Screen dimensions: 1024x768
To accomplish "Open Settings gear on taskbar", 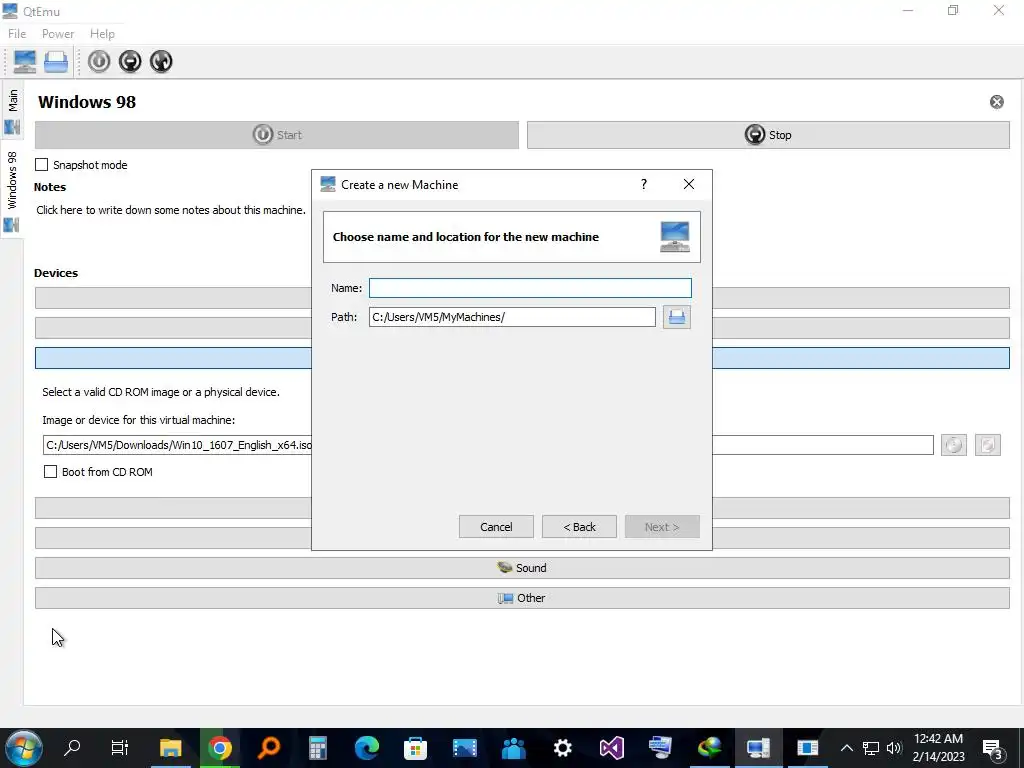I will tap(563, 748).
